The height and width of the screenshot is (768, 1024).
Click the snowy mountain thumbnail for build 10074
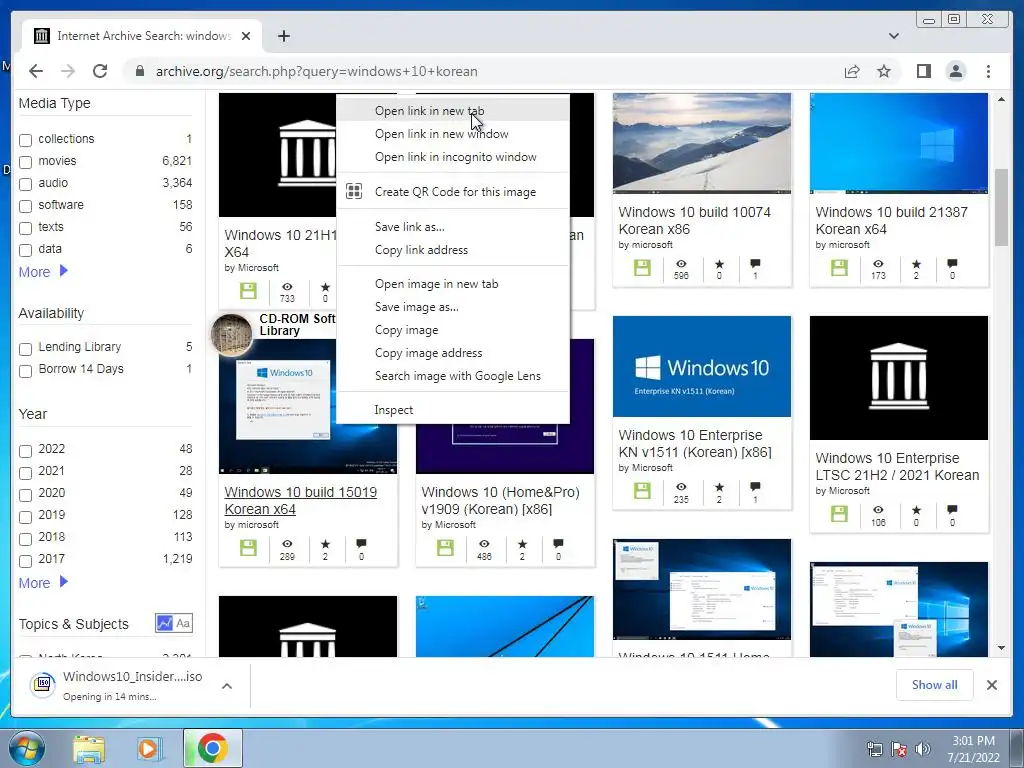point(701,143)
